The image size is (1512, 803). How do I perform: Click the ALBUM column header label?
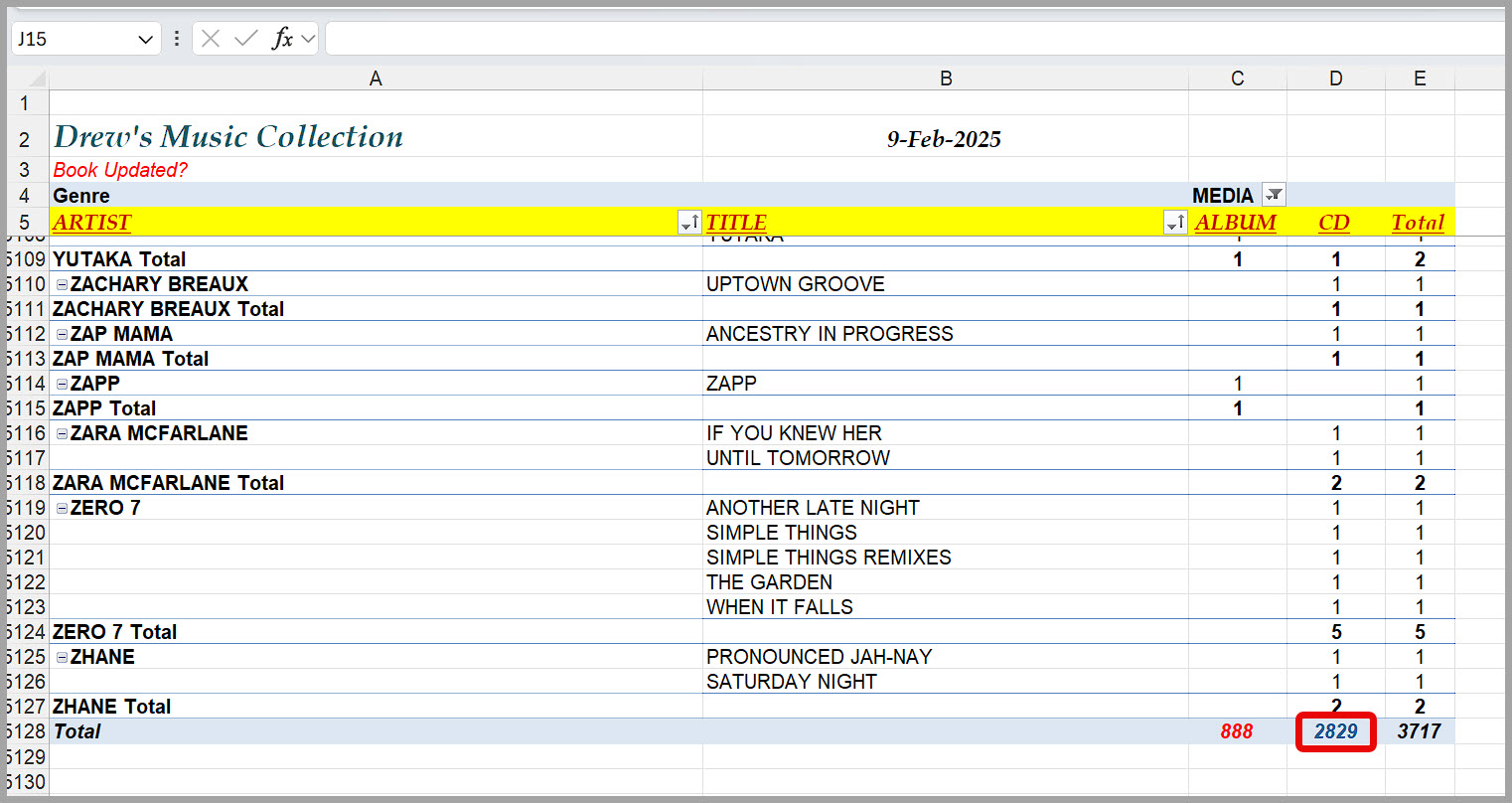click(1235, 223)
